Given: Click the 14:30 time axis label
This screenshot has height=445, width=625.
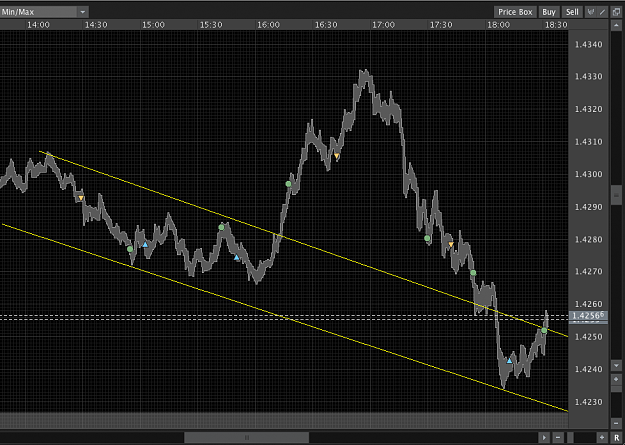Looking at the screenshot, I should (96, 25).
